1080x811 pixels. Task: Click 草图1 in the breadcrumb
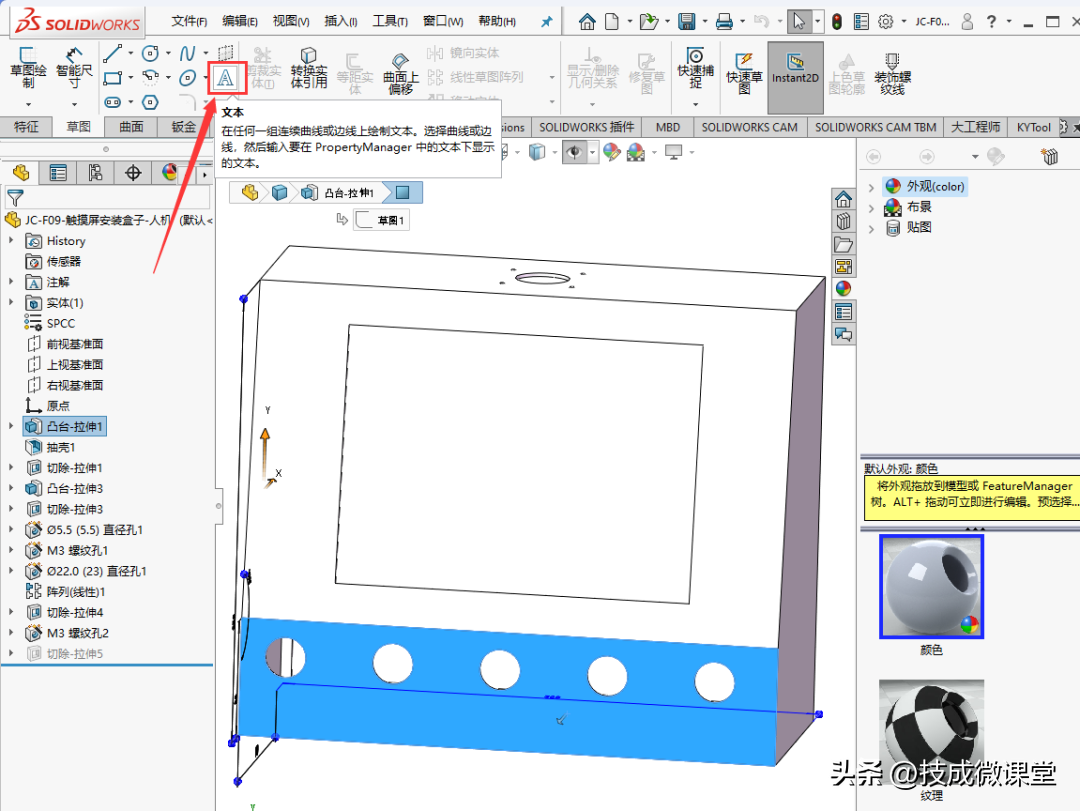pyautogui.click(x=382, y=220)
